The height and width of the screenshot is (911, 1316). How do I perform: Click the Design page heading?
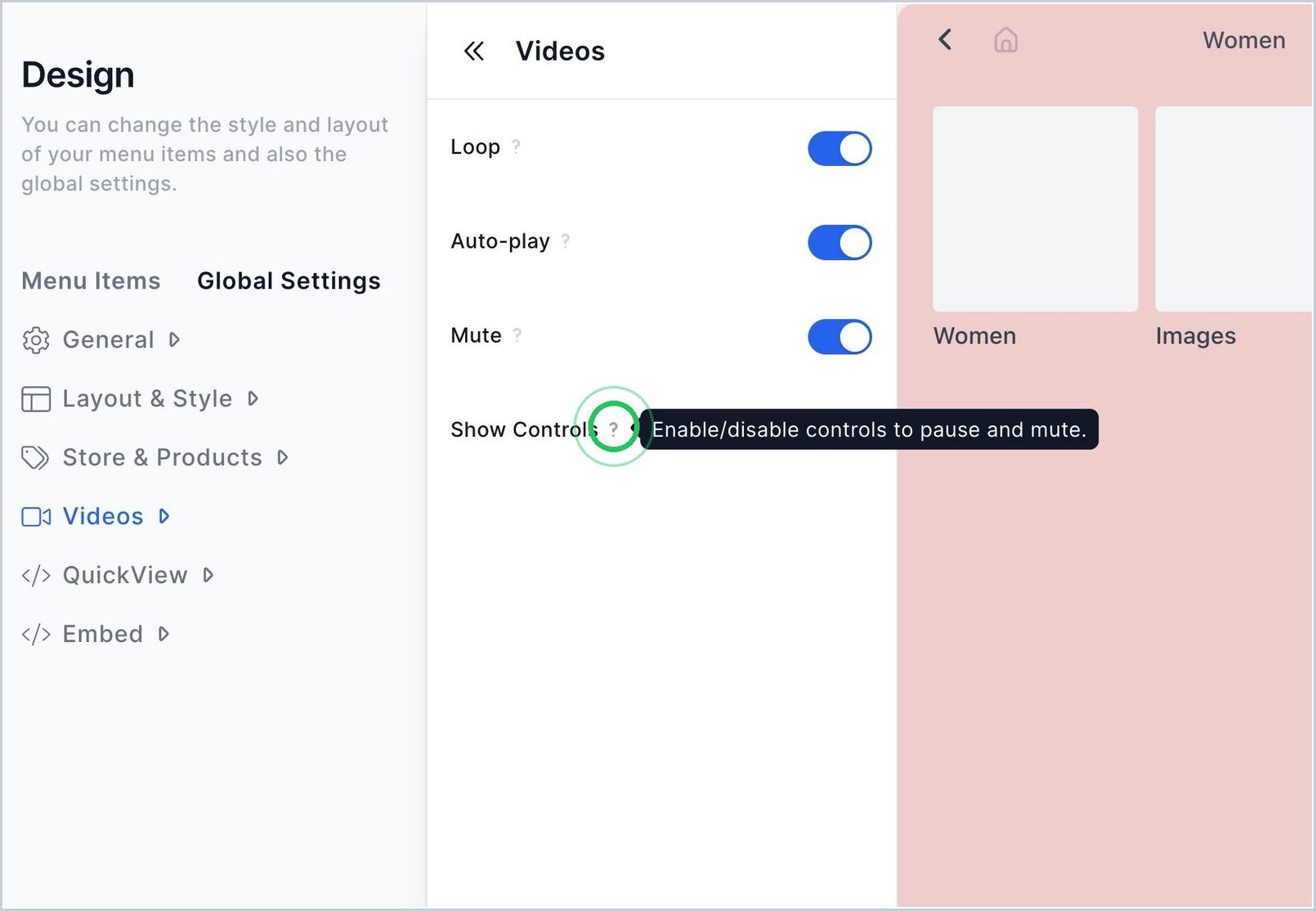tap(78, 75)
